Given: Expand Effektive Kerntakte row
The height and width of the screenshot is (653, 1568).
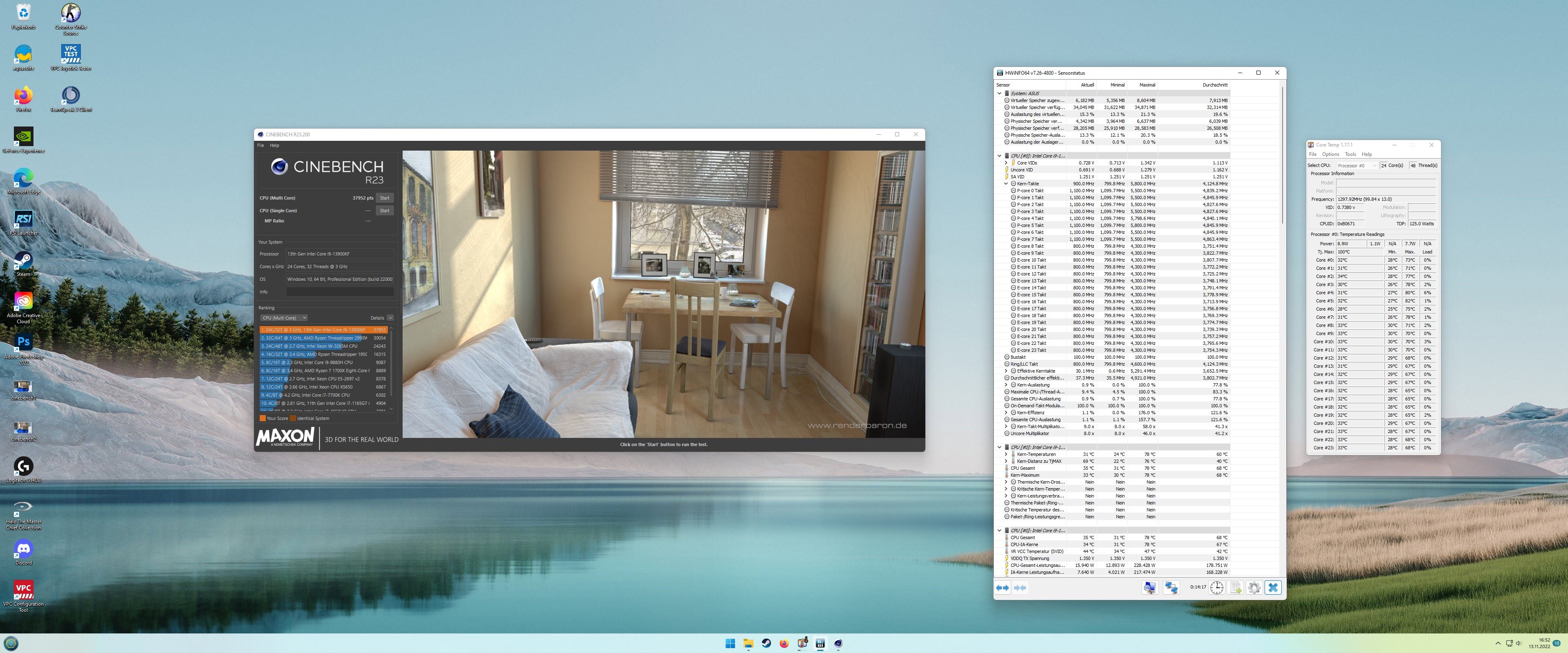Looking at the screenshot, I should pos(1006,371).
